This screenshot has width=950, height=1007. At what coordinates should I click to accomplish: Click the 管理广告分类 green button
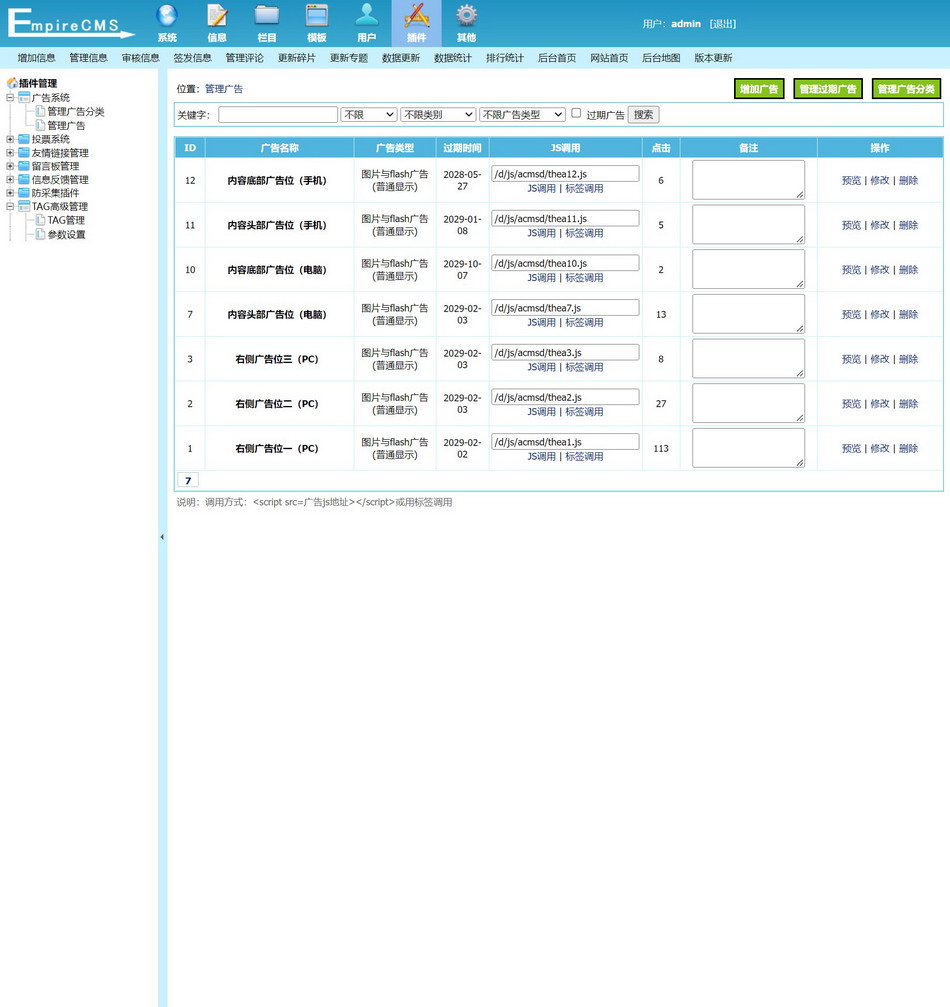(906, 89)
